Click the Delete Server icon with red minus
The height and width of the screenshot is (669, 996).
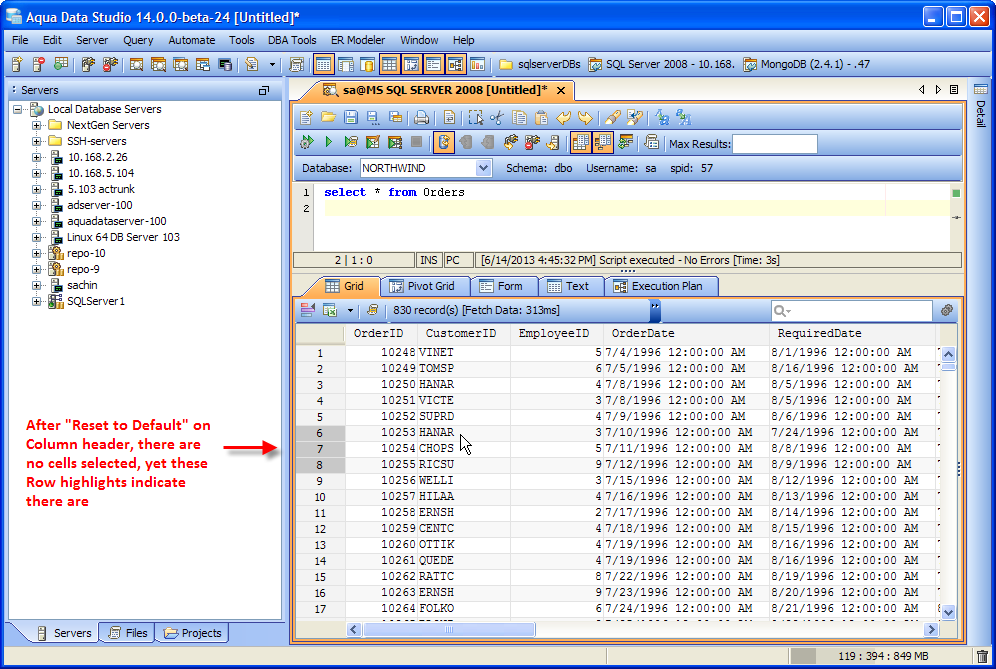tap(39, 64)
